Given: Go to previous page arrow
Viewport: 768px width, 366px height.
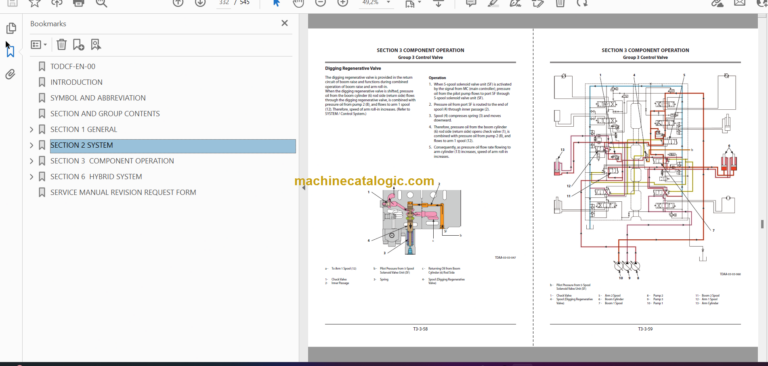Looking at the screenshot, I should pyautogui.click(x=178, y=2).
